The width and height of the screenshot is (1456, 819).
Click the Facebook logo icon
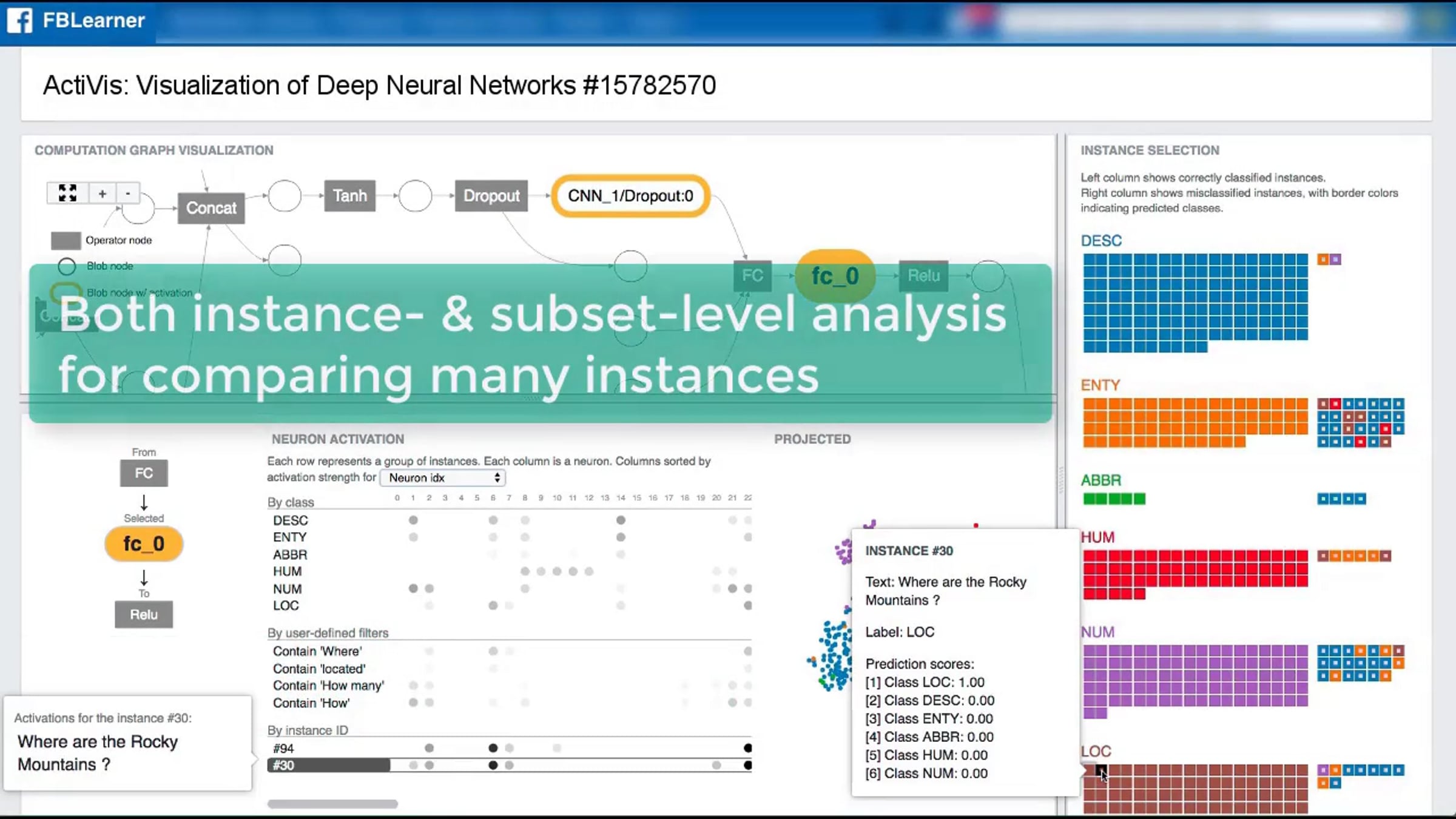tap(19, 21)
